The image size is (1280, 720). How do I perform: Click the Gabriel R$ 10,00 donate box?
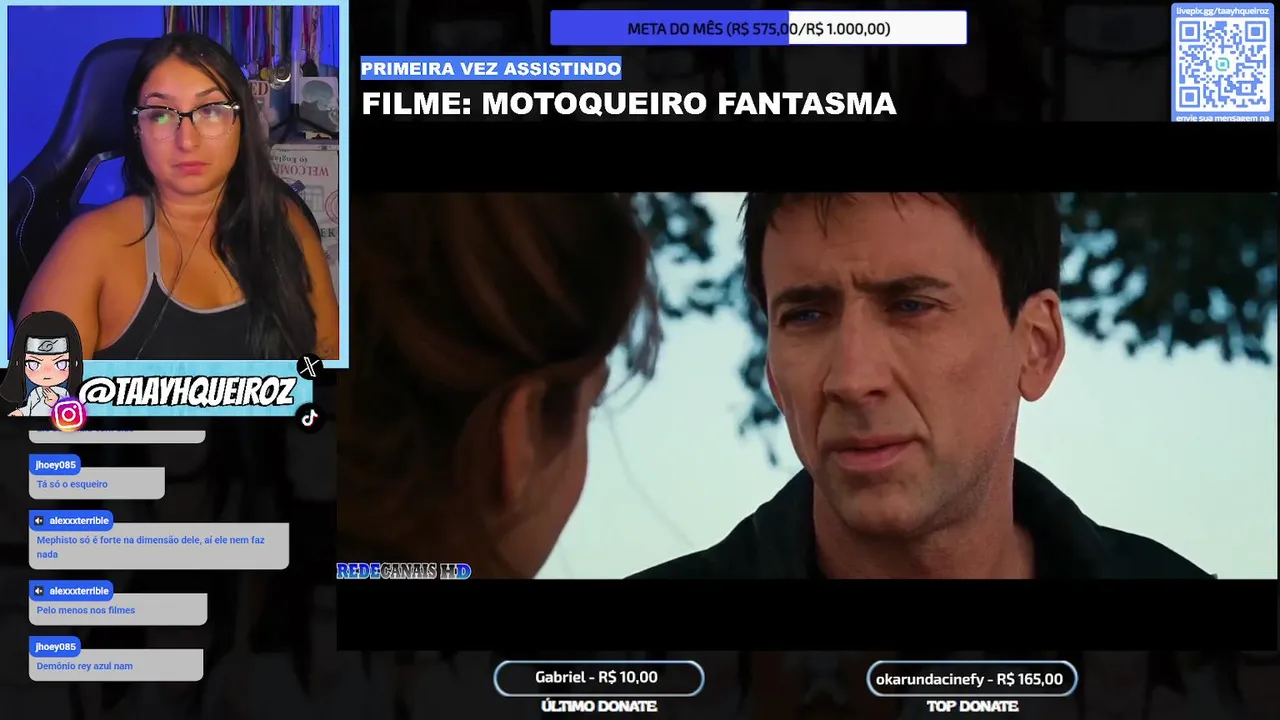pos(598,678)
